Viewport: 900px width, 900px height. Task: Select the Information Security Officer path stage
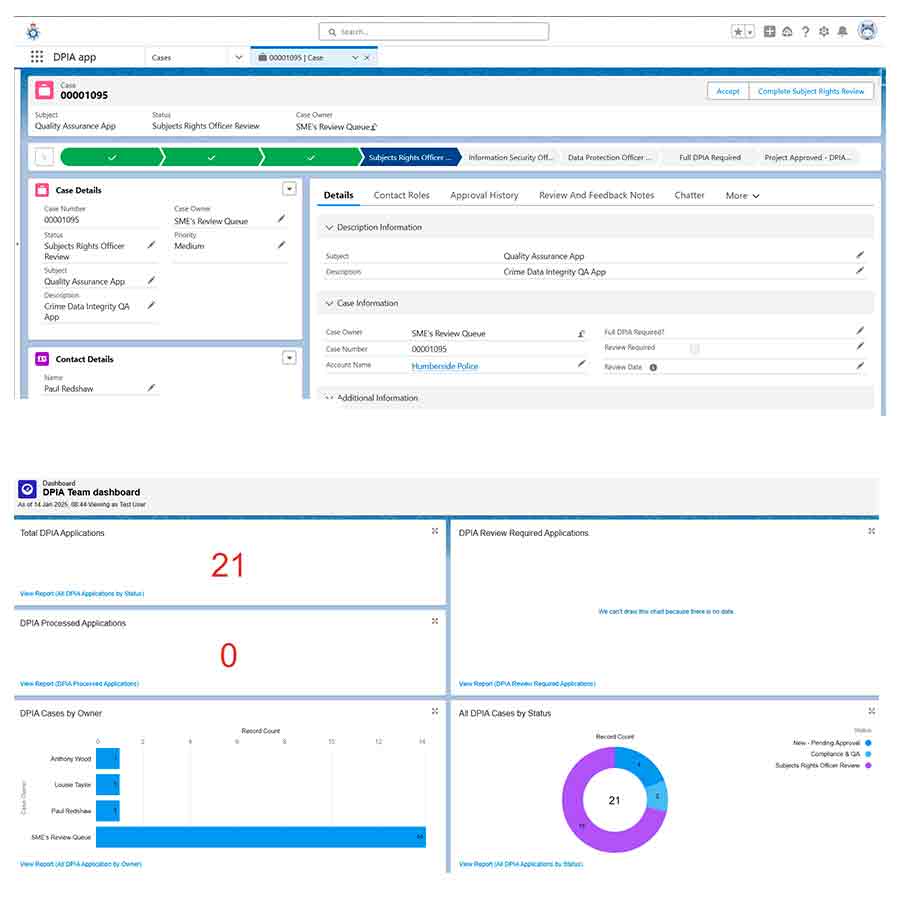509,157
